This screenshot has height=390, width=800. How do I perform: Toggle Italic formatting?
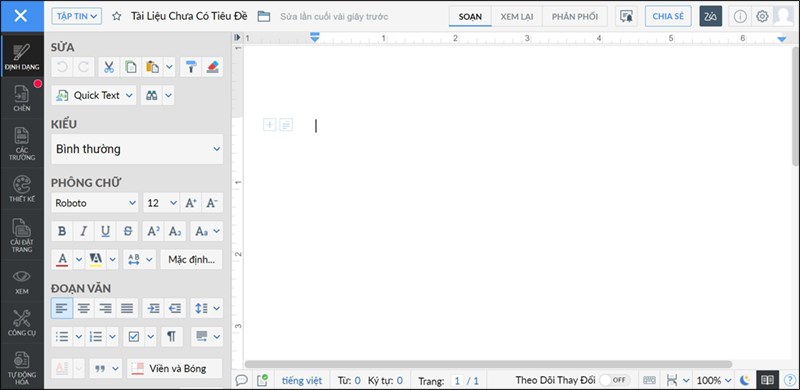84,231
